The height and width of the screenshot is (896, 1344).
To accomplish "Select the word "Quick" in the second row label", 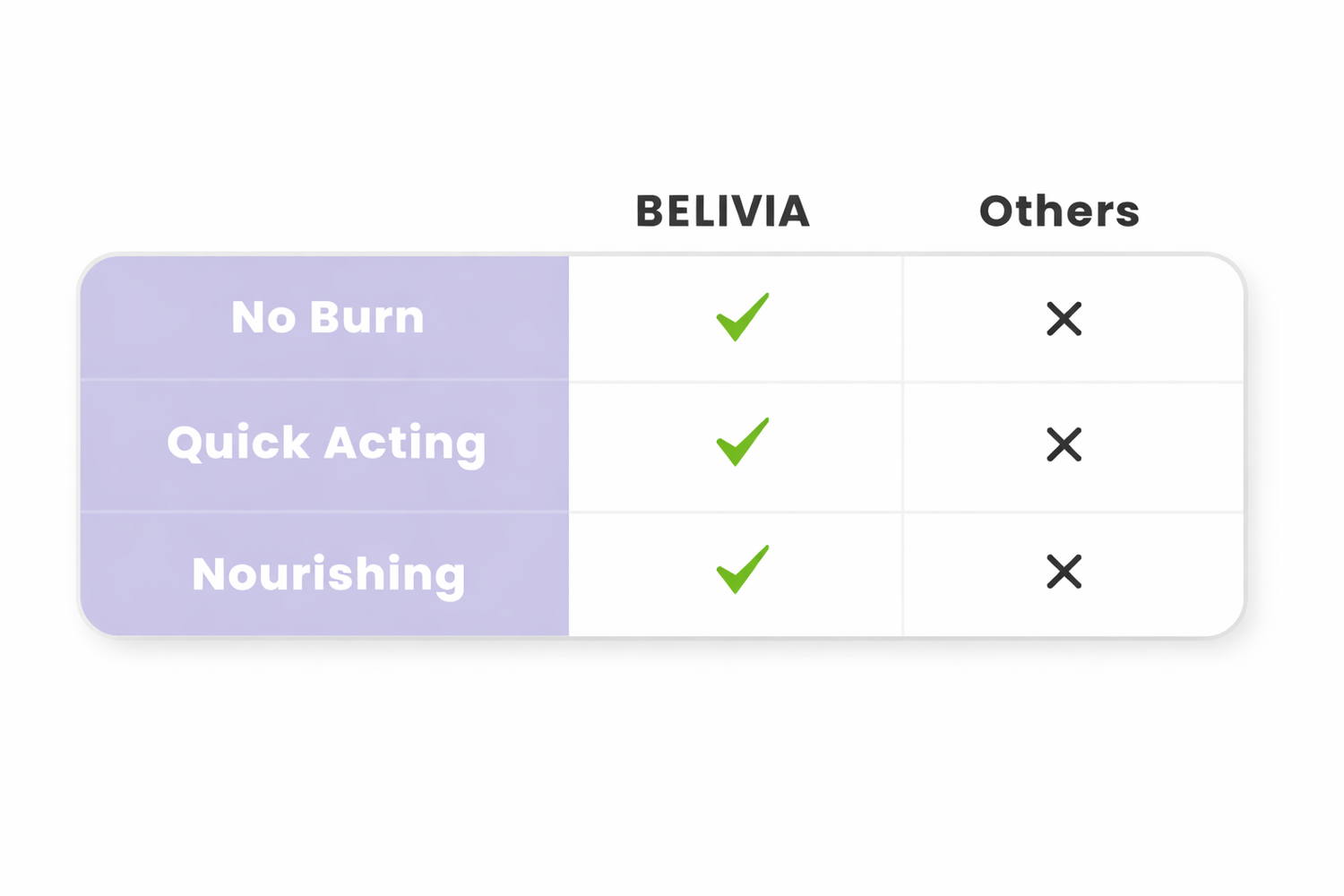I will point(238,443).
